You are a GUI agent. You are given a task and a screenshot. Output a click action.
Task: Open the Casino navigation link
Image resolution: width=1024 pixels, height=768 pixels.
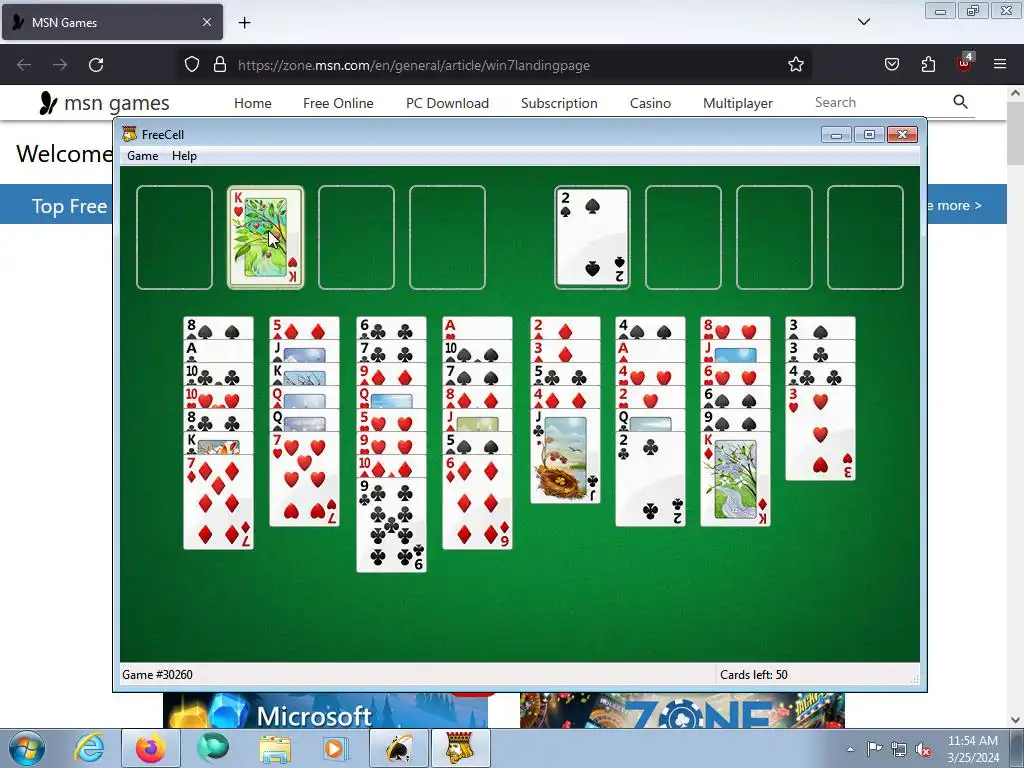650,103
